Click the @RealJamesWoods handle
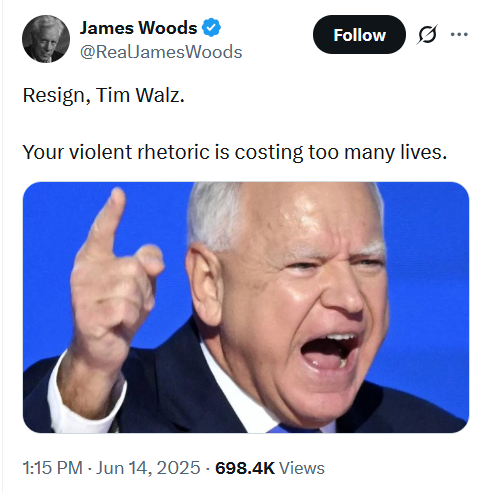The width and height of the screenshot is (489, 493). click(161, 52)
